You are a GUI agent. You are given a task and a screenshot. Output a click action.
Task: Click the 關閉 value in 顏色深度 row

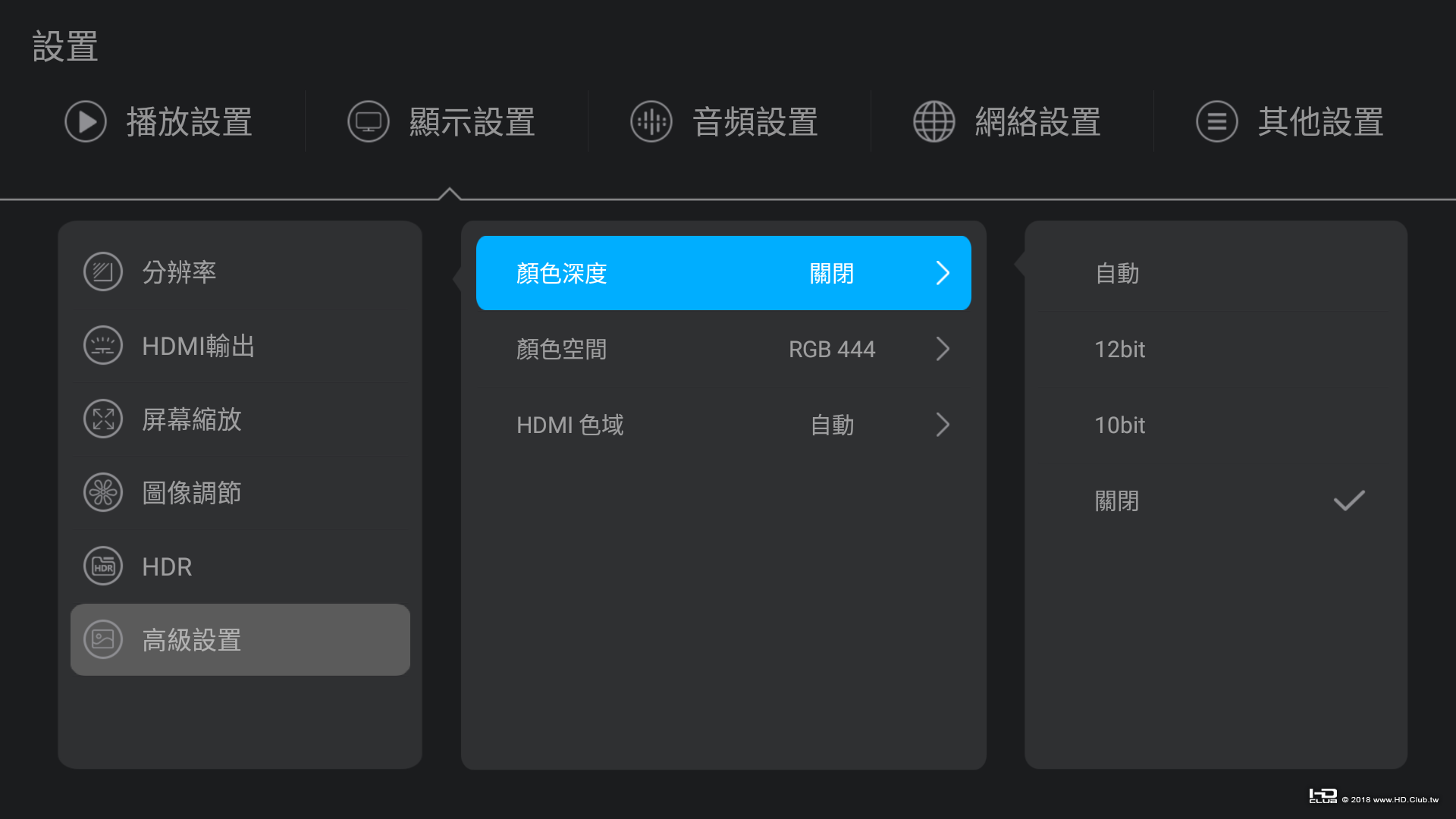(832, 273)
